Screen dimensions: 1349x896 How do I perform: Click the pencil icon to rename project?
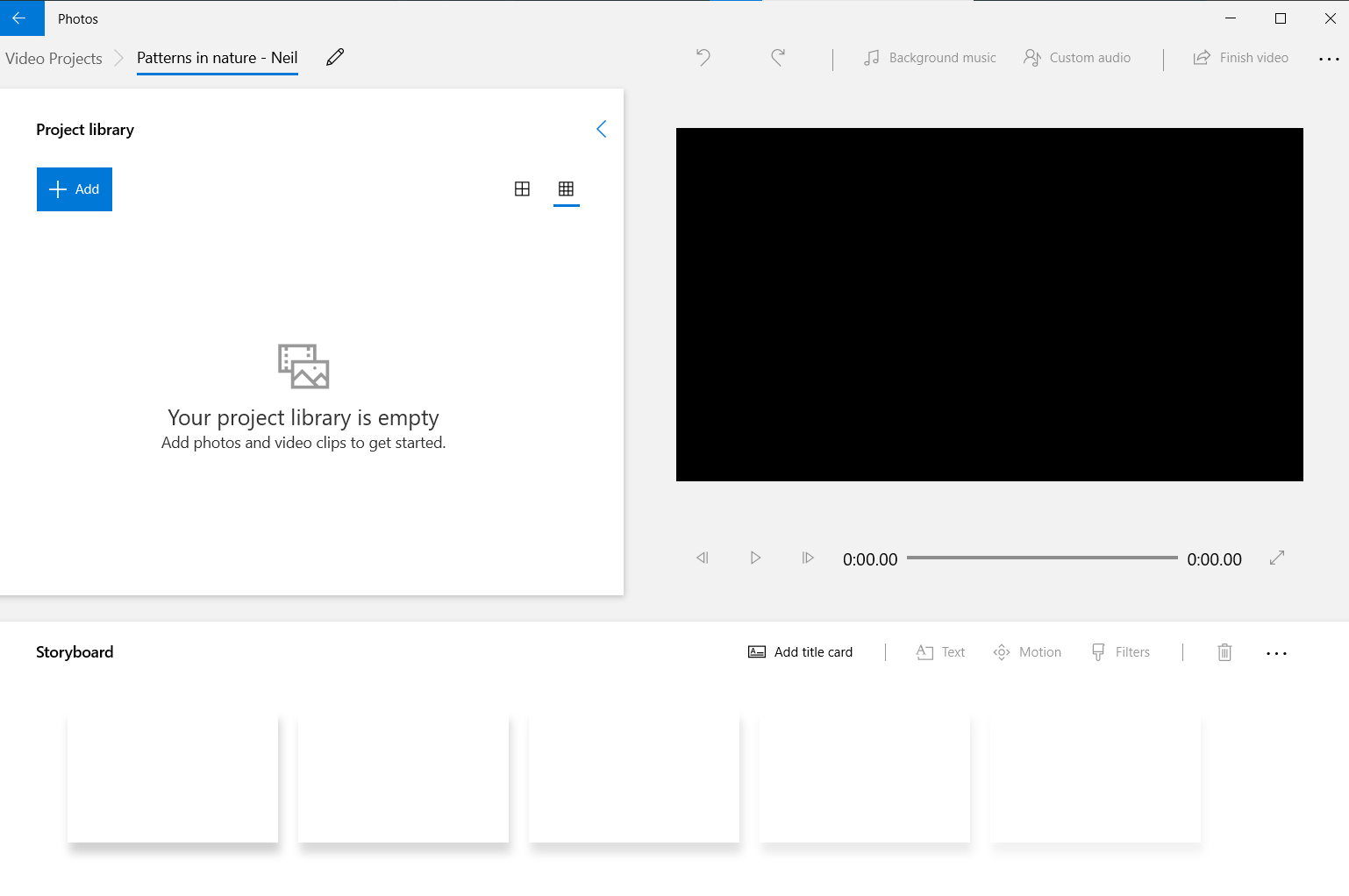pyautogui.click(x=335, y=58)
